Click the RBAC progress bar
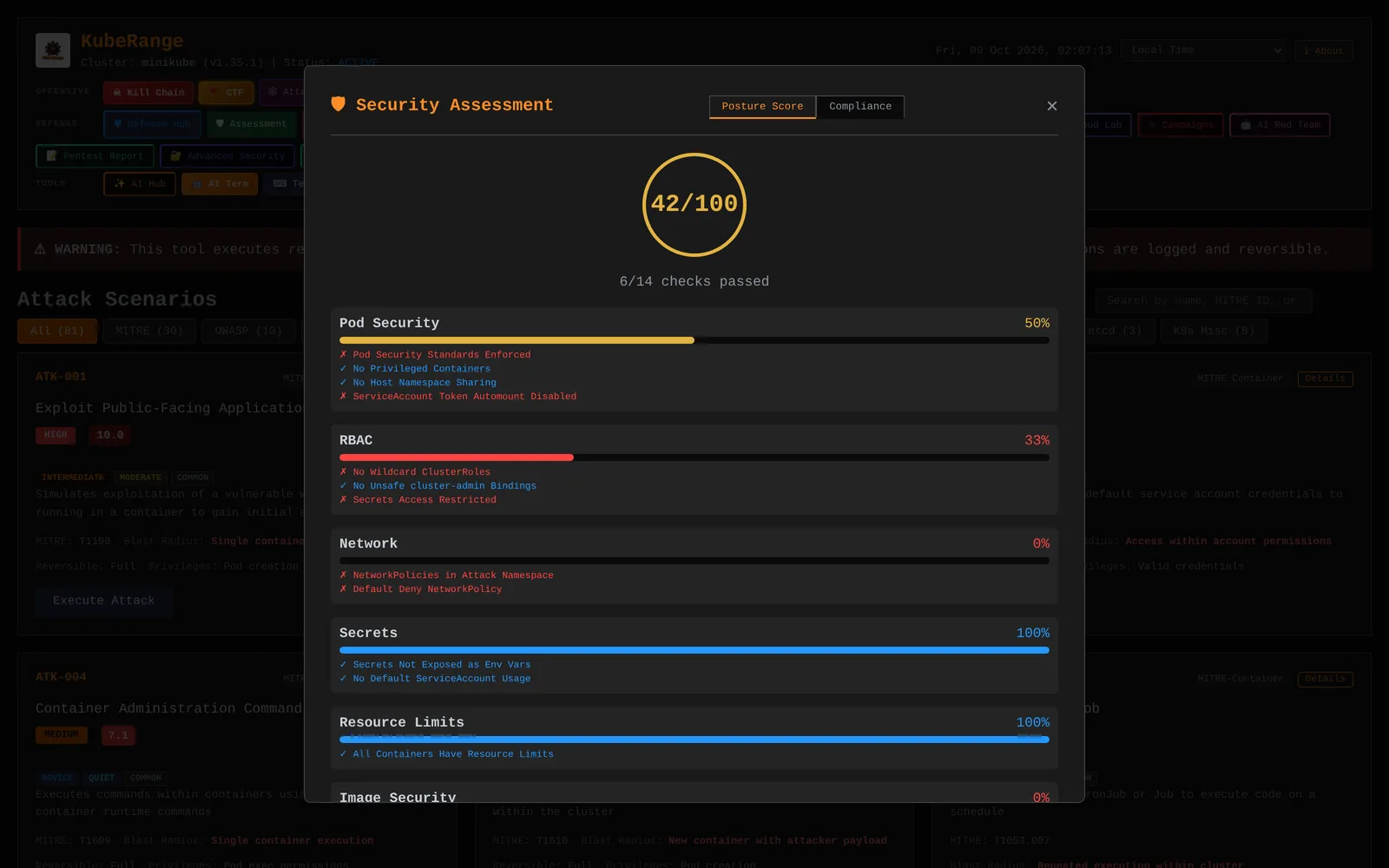The width and height of the screenshot is (1389, 868). [694, 457]
